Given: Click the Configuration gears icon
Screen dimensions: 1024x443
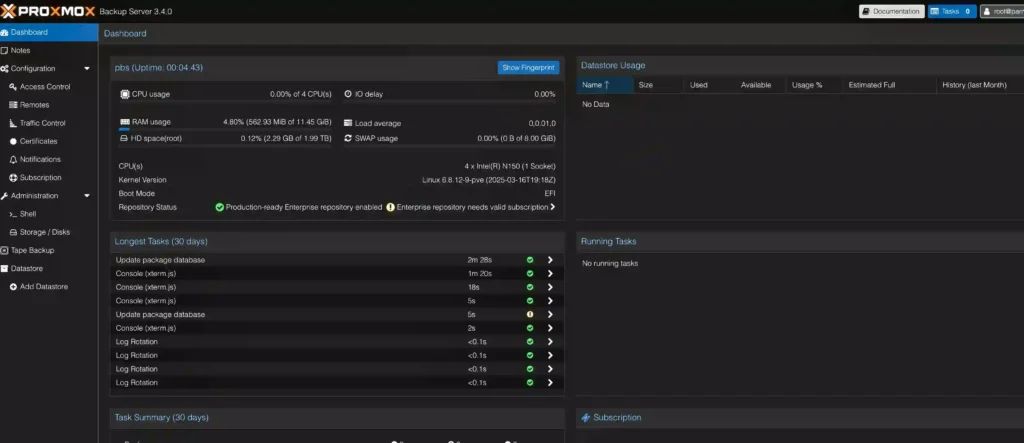Looking at the screenshot, I should click(5, 69).
